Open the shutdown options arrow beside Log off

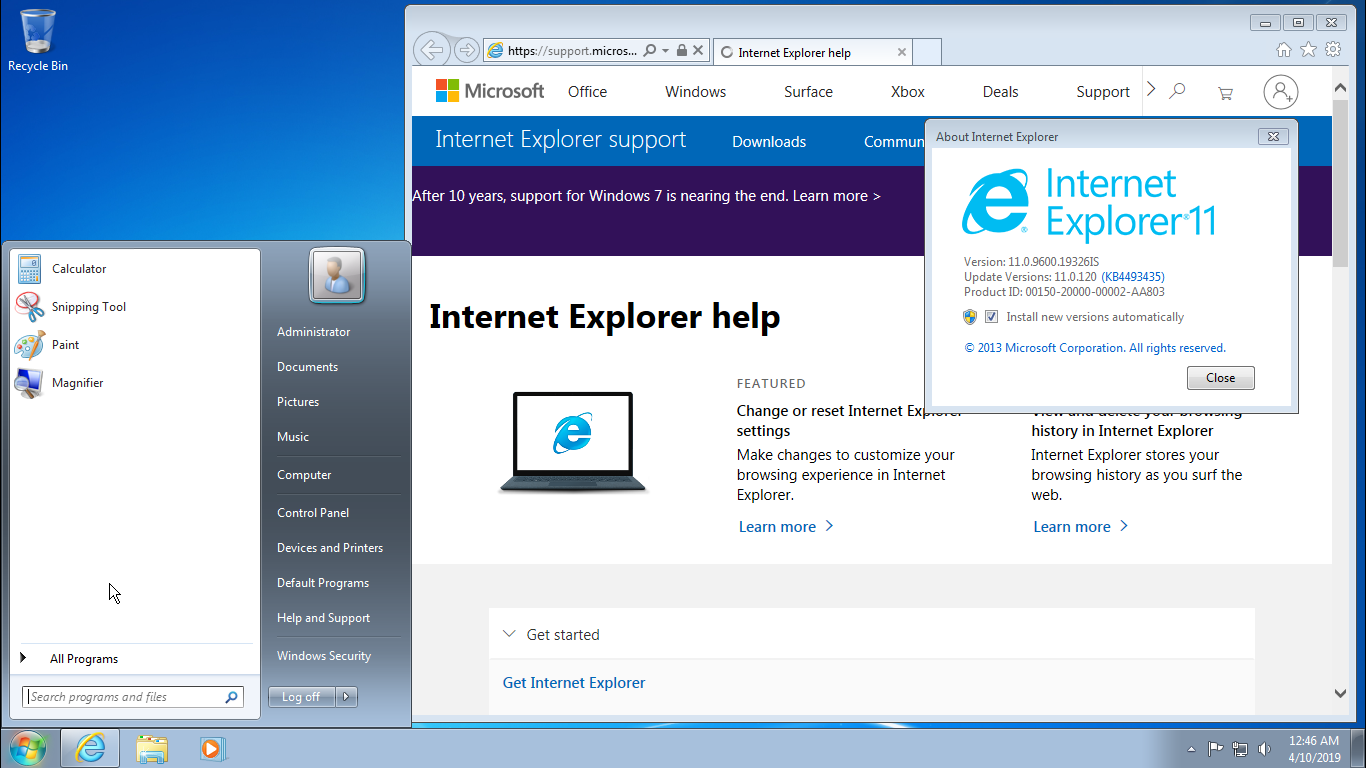coord(347,697)
